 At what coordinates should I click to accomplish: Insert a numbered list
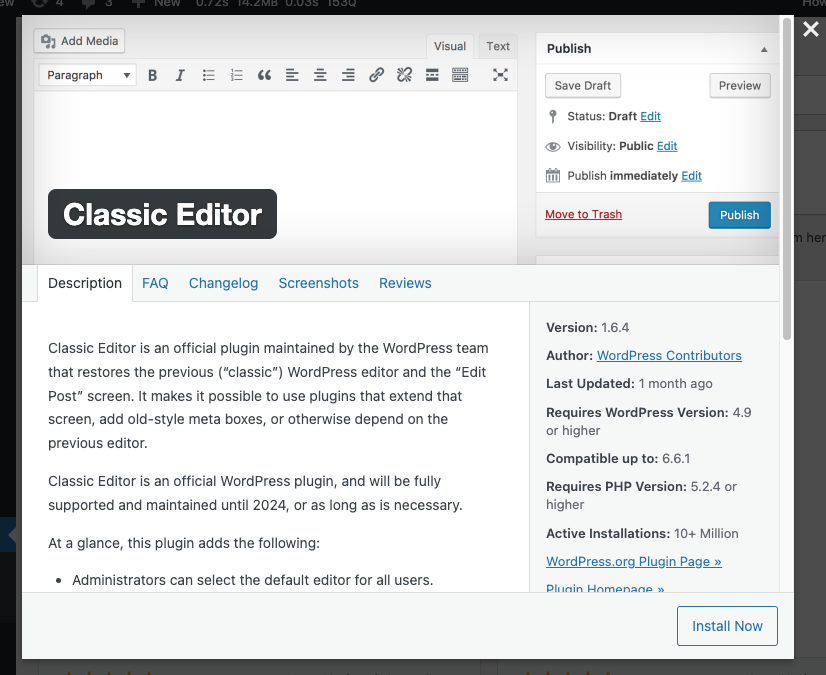234,75
